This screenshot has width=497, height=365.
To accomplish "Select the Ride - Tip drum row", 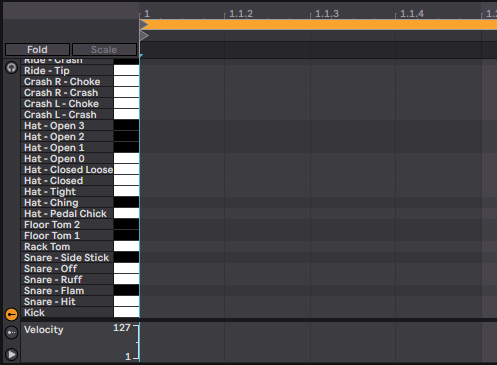I will [67, 71].
